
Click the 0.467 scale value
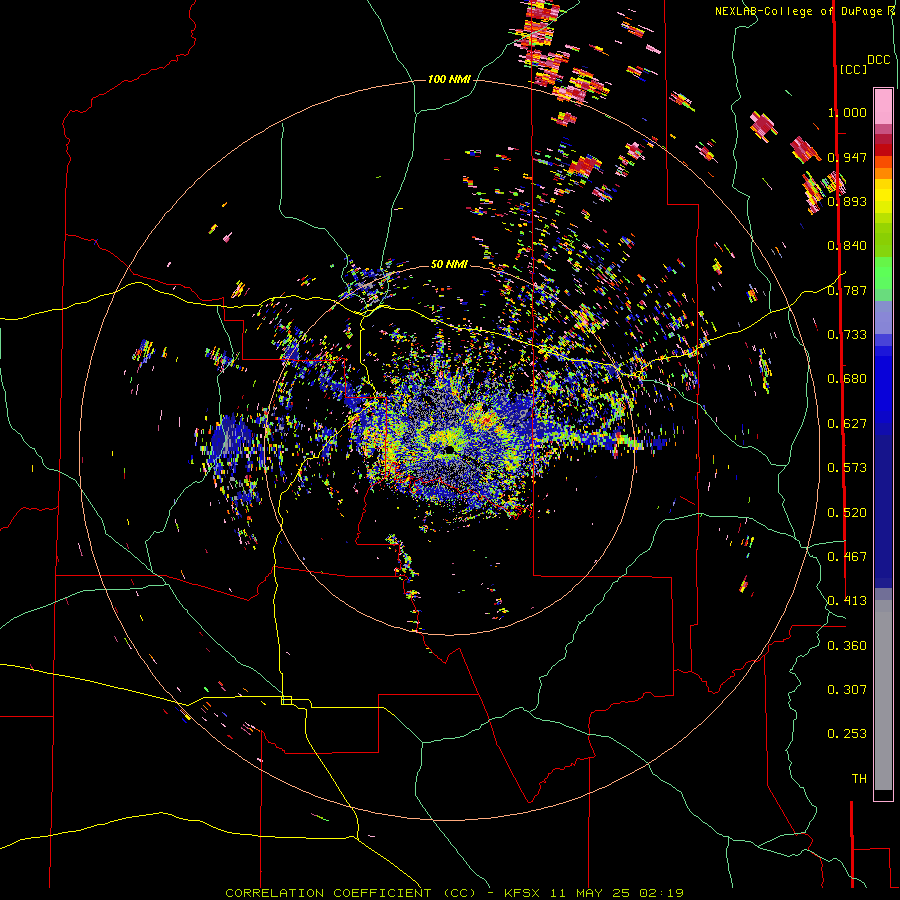(x=847, y=557)
